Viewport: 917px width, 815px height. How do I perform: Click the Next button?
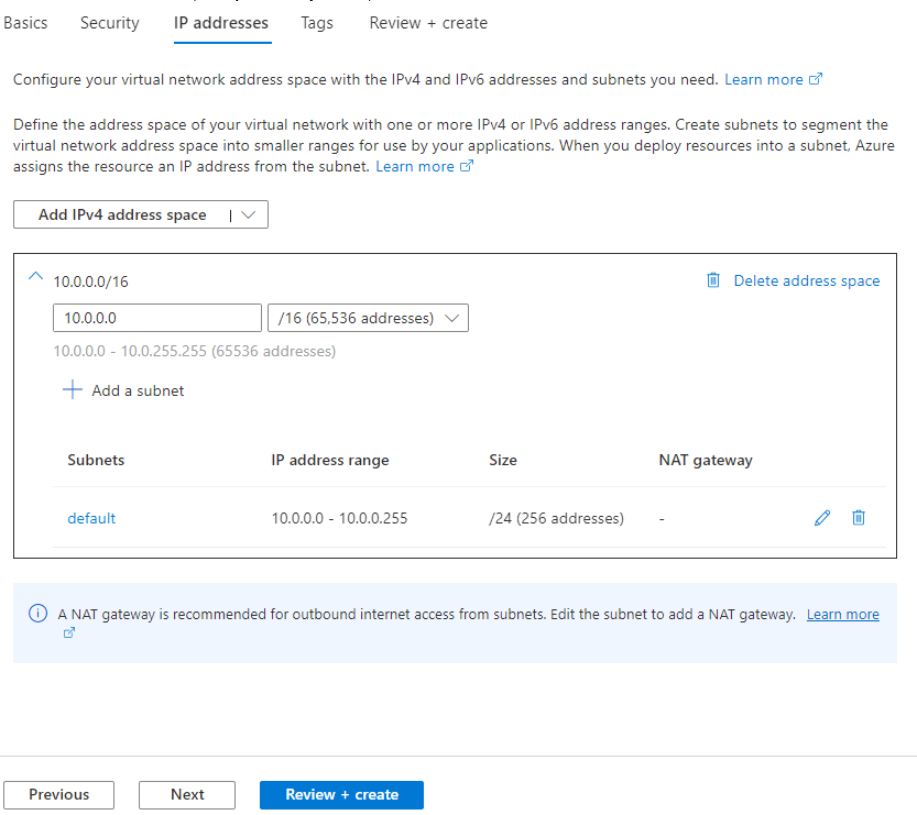click(x=187, y=795)
